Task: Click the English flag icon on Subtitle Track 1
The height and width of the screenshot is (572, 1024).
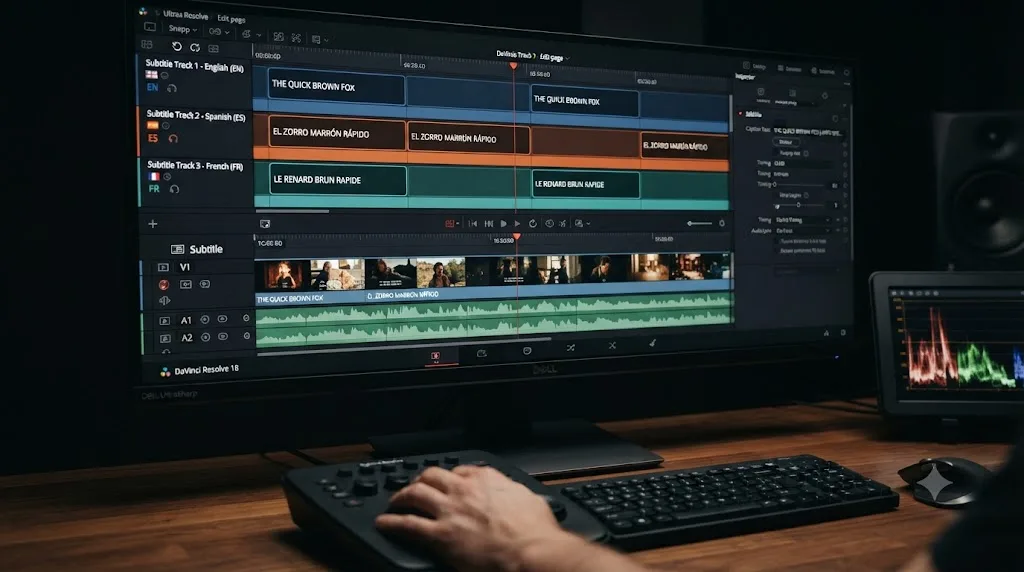Action: pyautogui.click(x=152, y=75)
